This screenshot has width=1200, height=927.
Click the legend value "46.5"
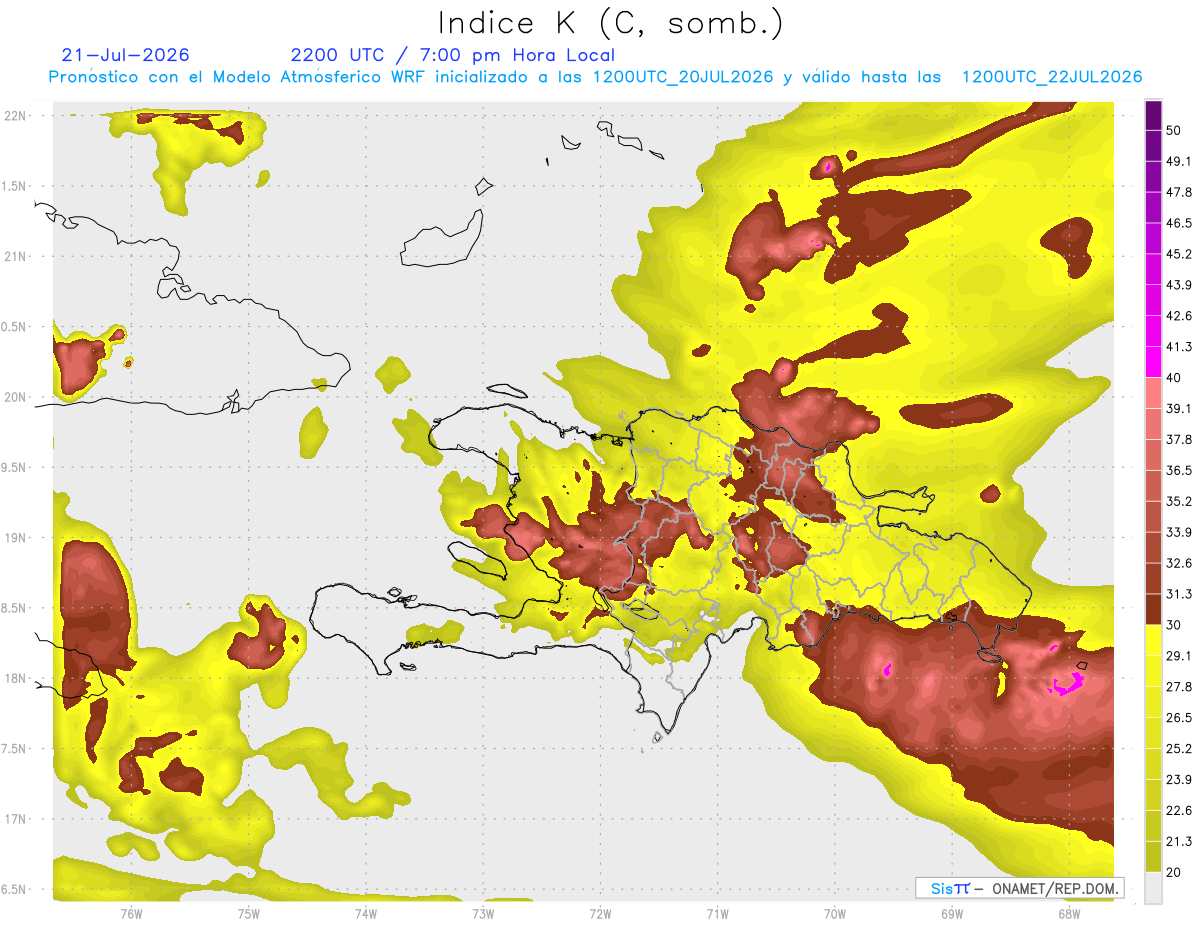1179,223
